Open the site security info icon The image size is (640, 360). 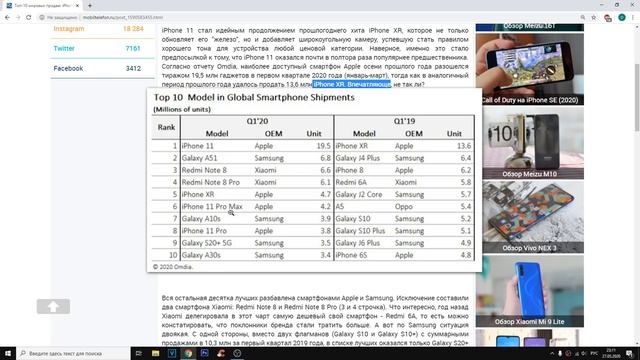tap(42, 18)
